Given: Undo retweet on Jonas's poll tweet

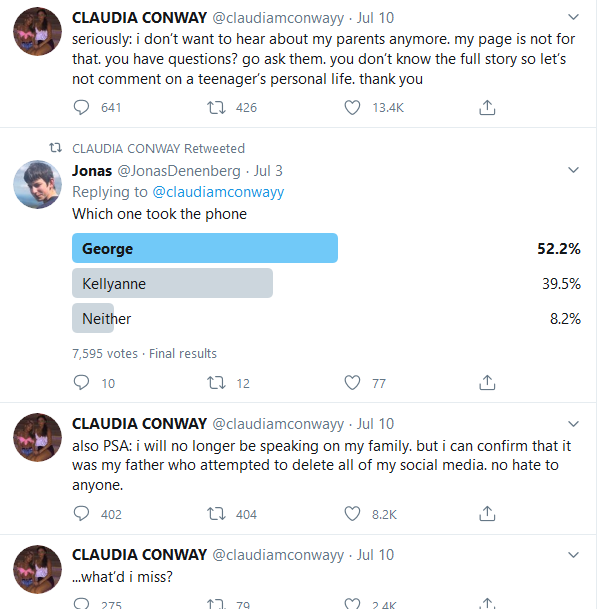Looking at the screenshot, I should tap(216, 382).
